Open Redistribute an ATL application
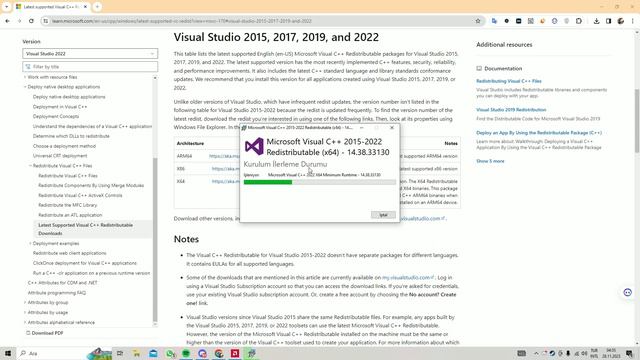The image size is (640, 360). (70, 215)
